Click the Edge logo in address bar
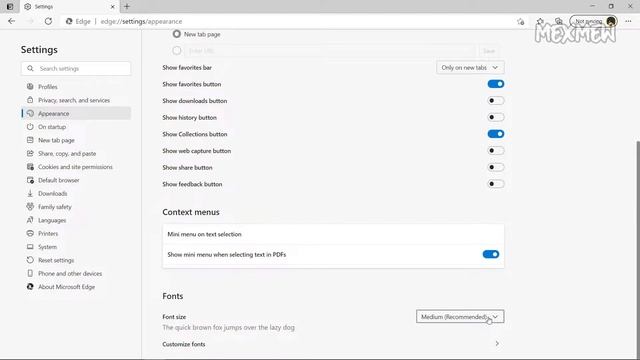Screen dimensions: 640x360 coord(69,21)
